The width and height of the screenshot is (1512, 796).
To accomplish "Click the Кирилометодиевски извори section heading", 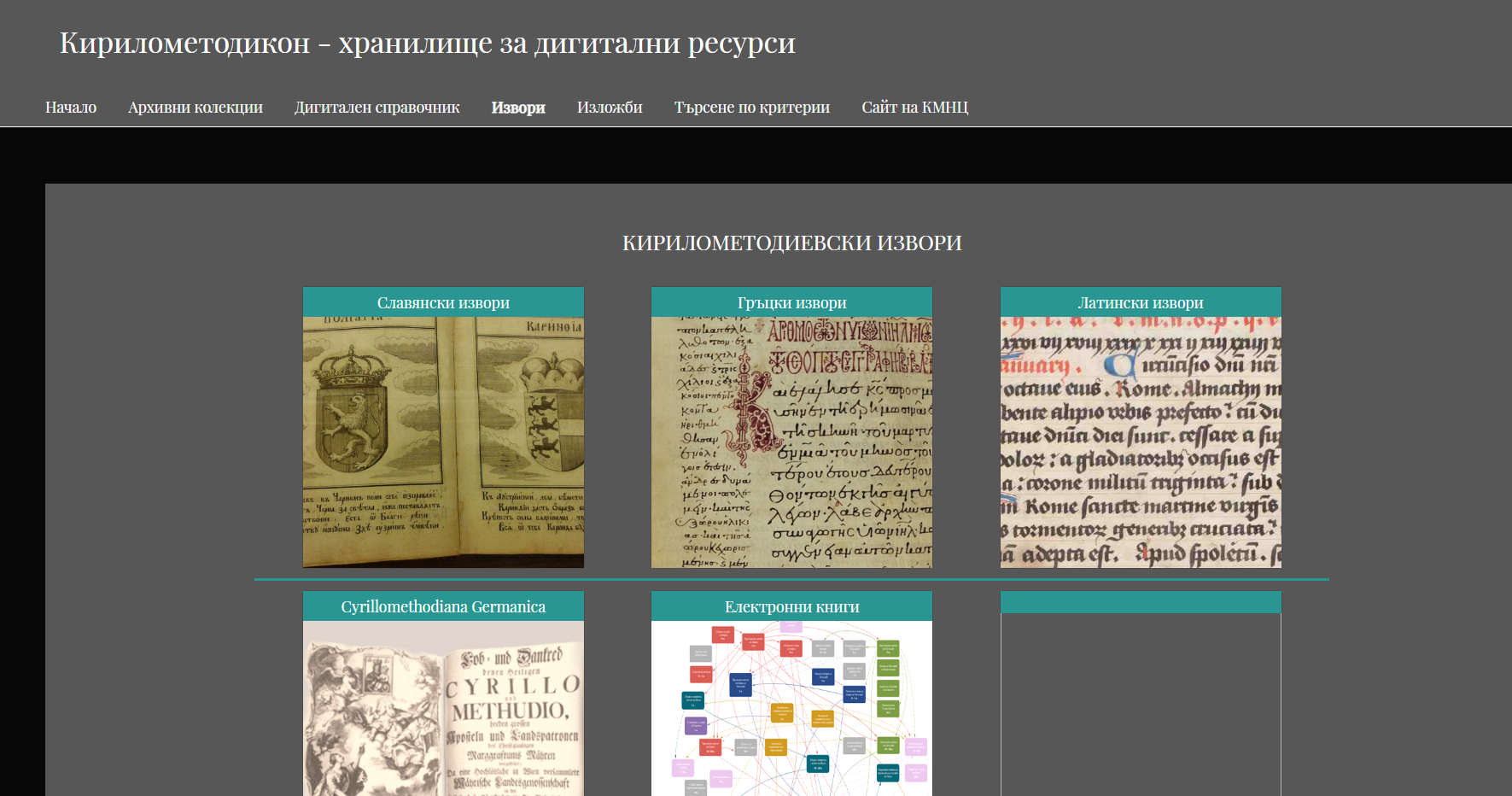I will point(791,243).
